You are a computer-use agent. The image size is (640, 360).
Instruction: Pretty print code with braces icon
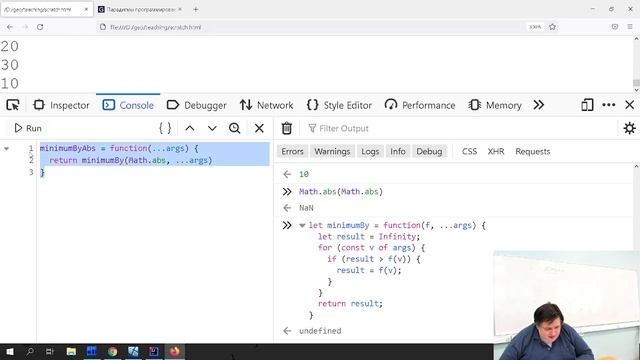(165, 128)
